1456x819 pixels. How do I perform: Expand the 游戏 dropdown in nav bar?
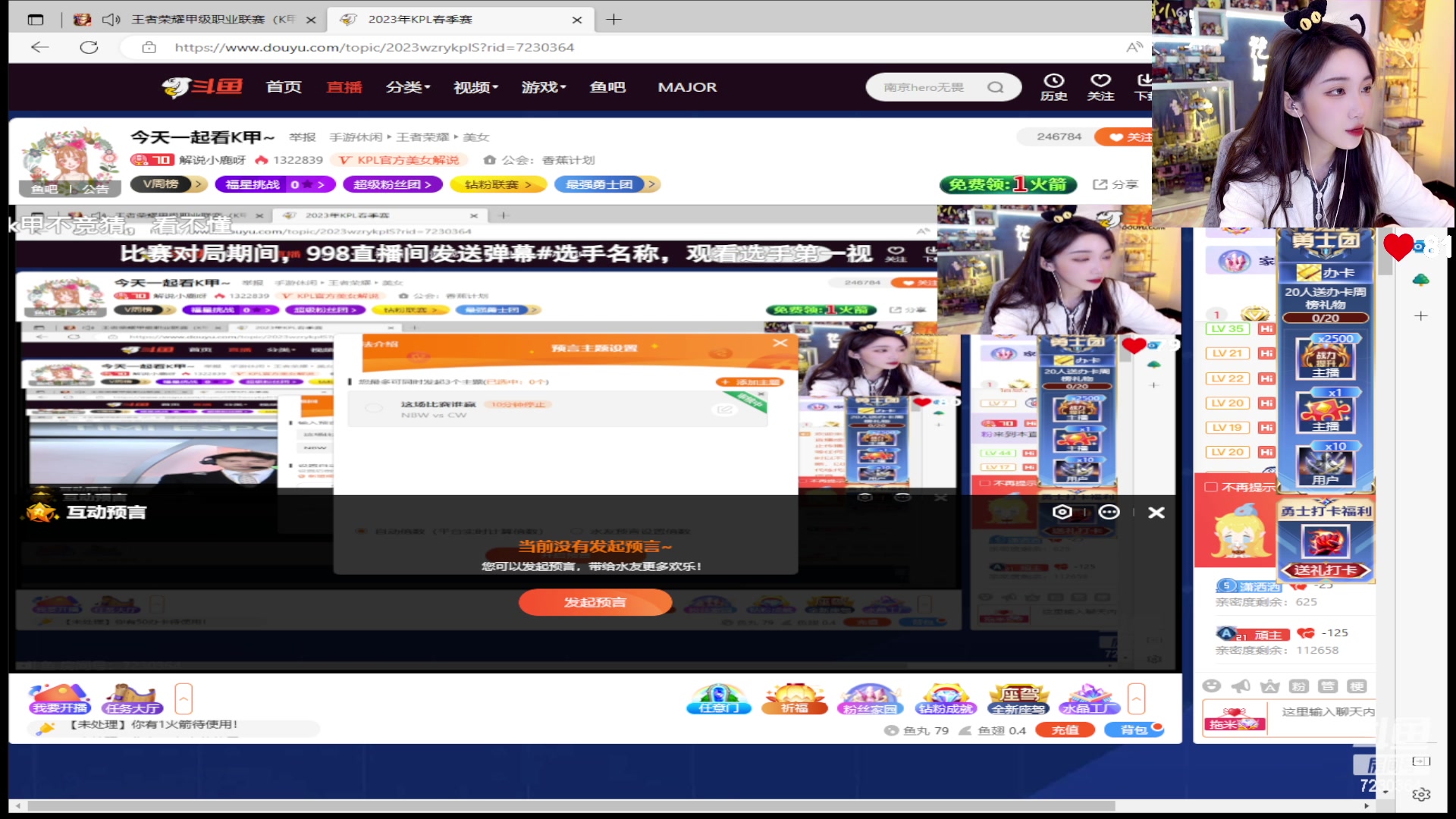click(544, 87)
